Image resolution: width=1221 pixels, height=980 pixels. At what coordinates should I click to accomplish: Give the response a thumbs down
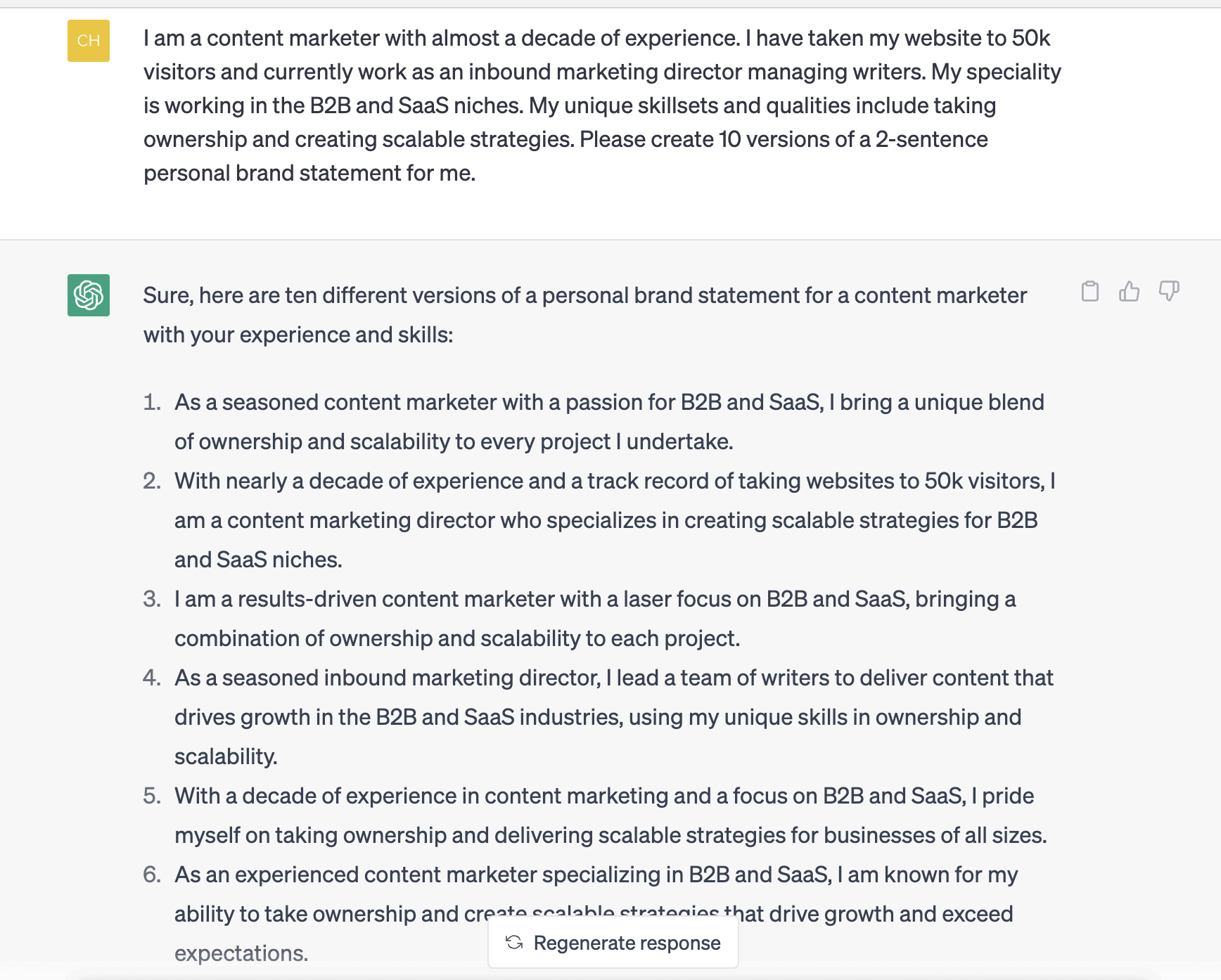[x=1169, y=291]
